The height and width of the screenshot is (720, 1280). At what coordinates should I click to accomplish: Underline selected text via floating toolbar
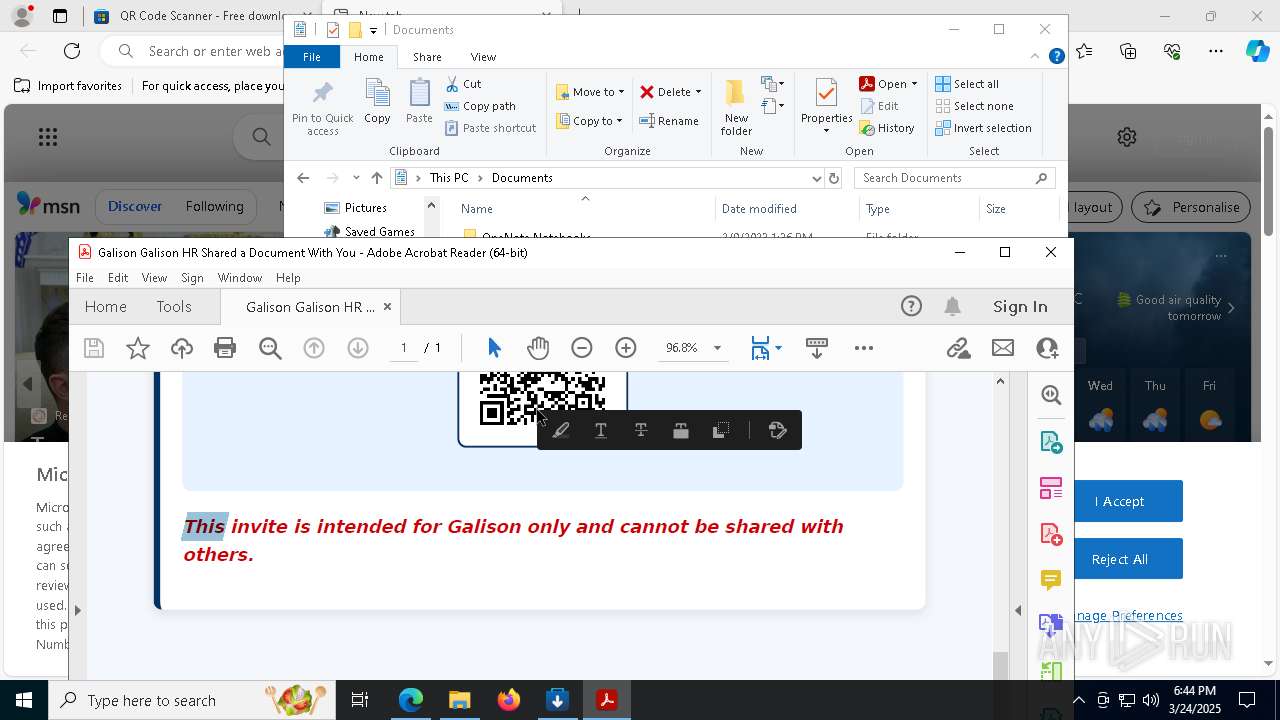601,431
